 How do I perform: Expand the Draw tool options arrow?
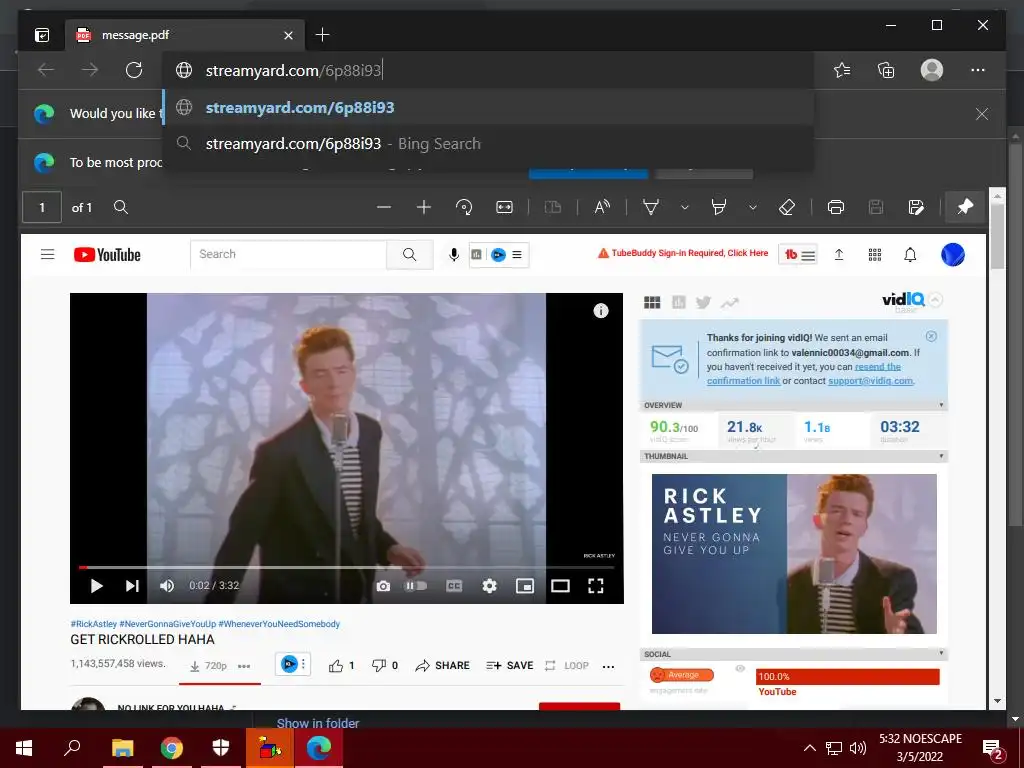(684, 208)
